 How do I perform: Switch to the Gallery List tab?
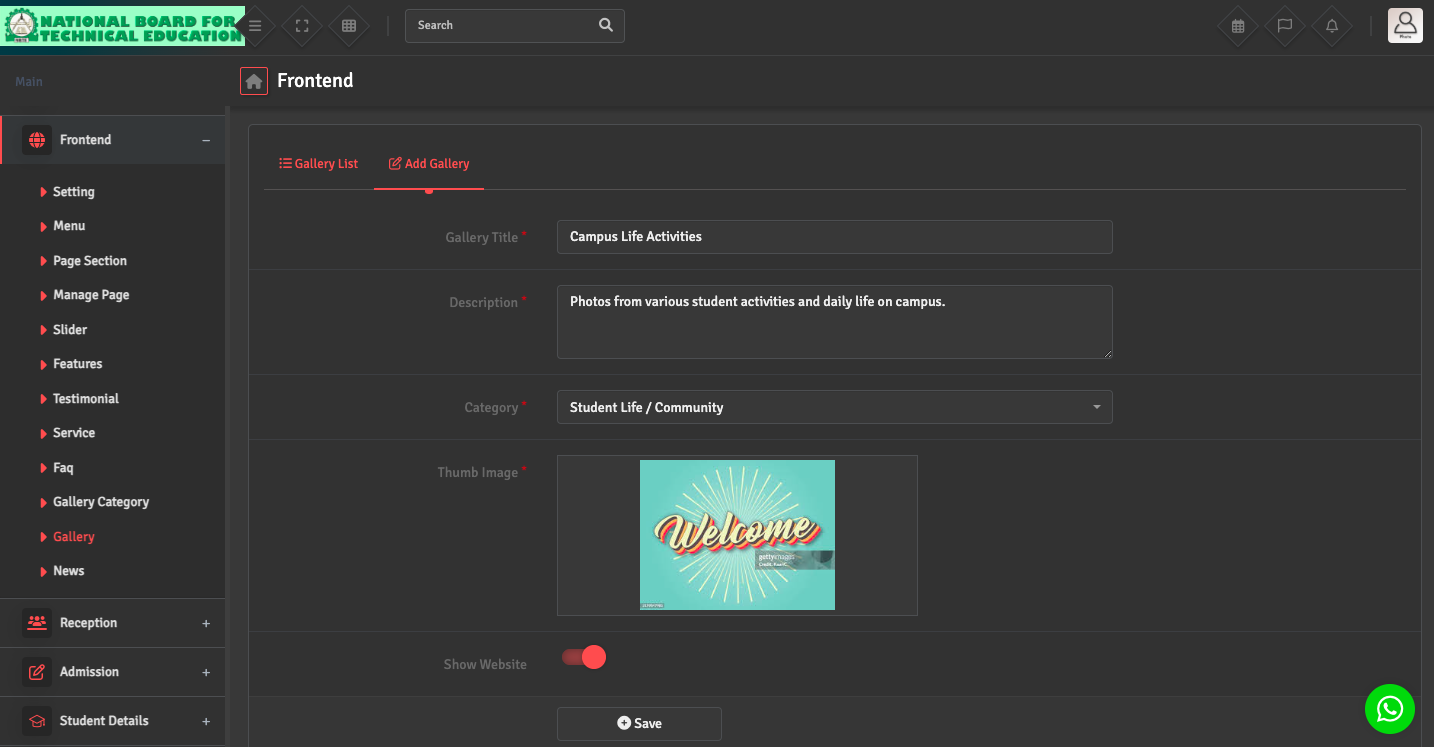click(318, 164)
